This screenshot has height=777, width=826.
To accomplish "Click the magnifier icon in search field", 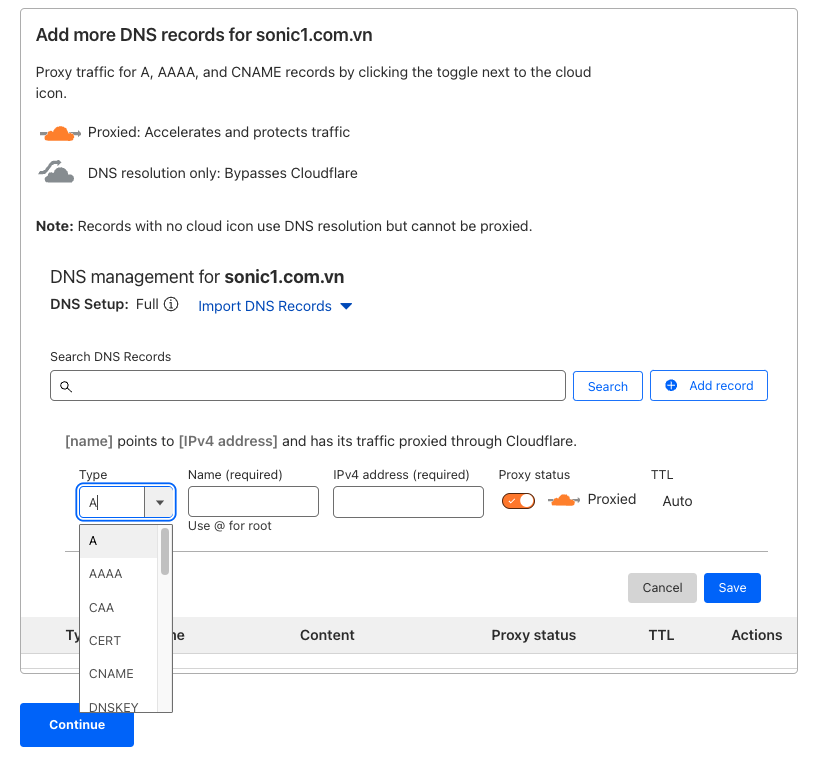I will click(66, 387).
